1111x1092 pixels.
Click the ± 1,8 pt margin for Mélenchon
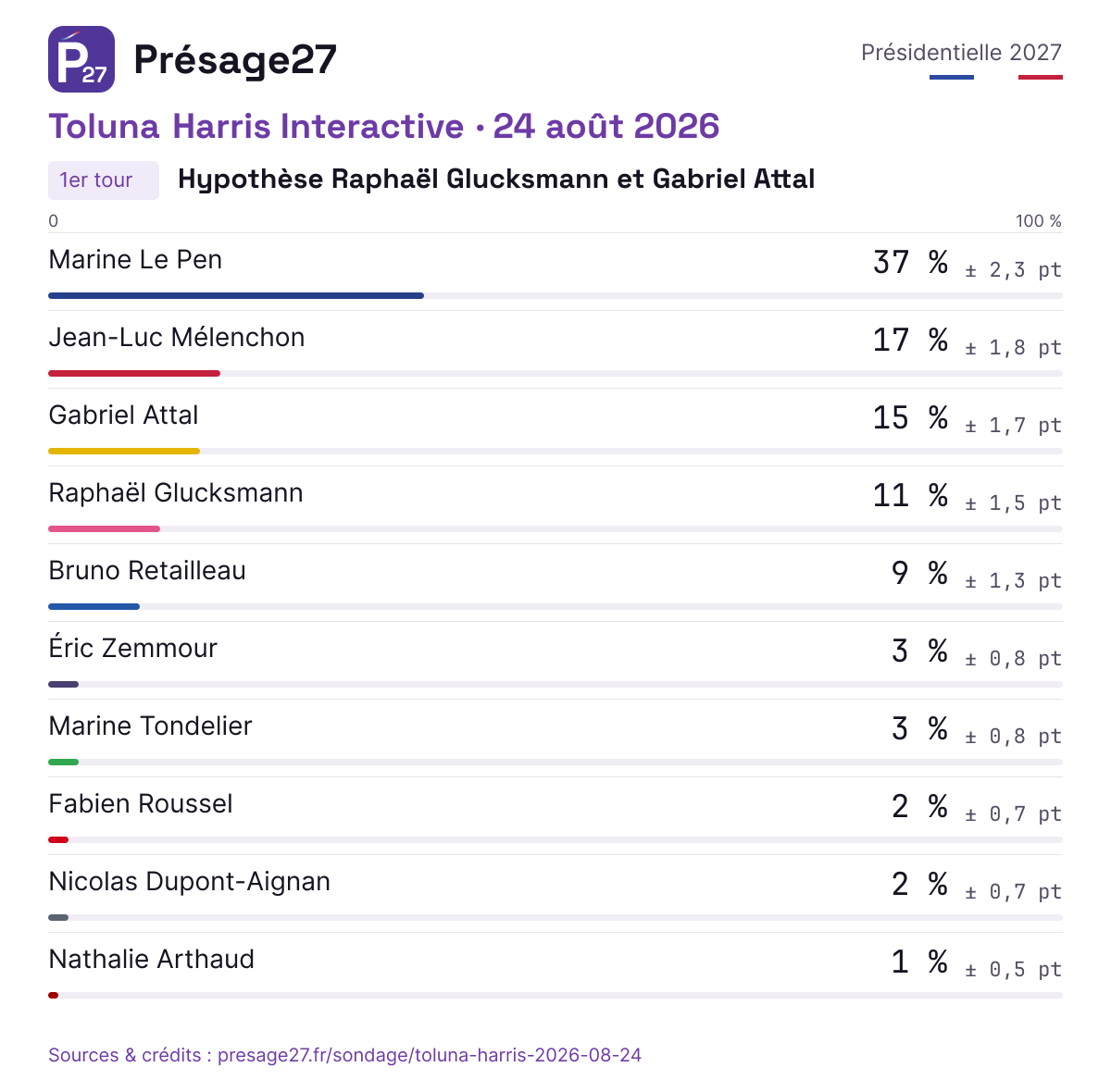(1013, 348)
